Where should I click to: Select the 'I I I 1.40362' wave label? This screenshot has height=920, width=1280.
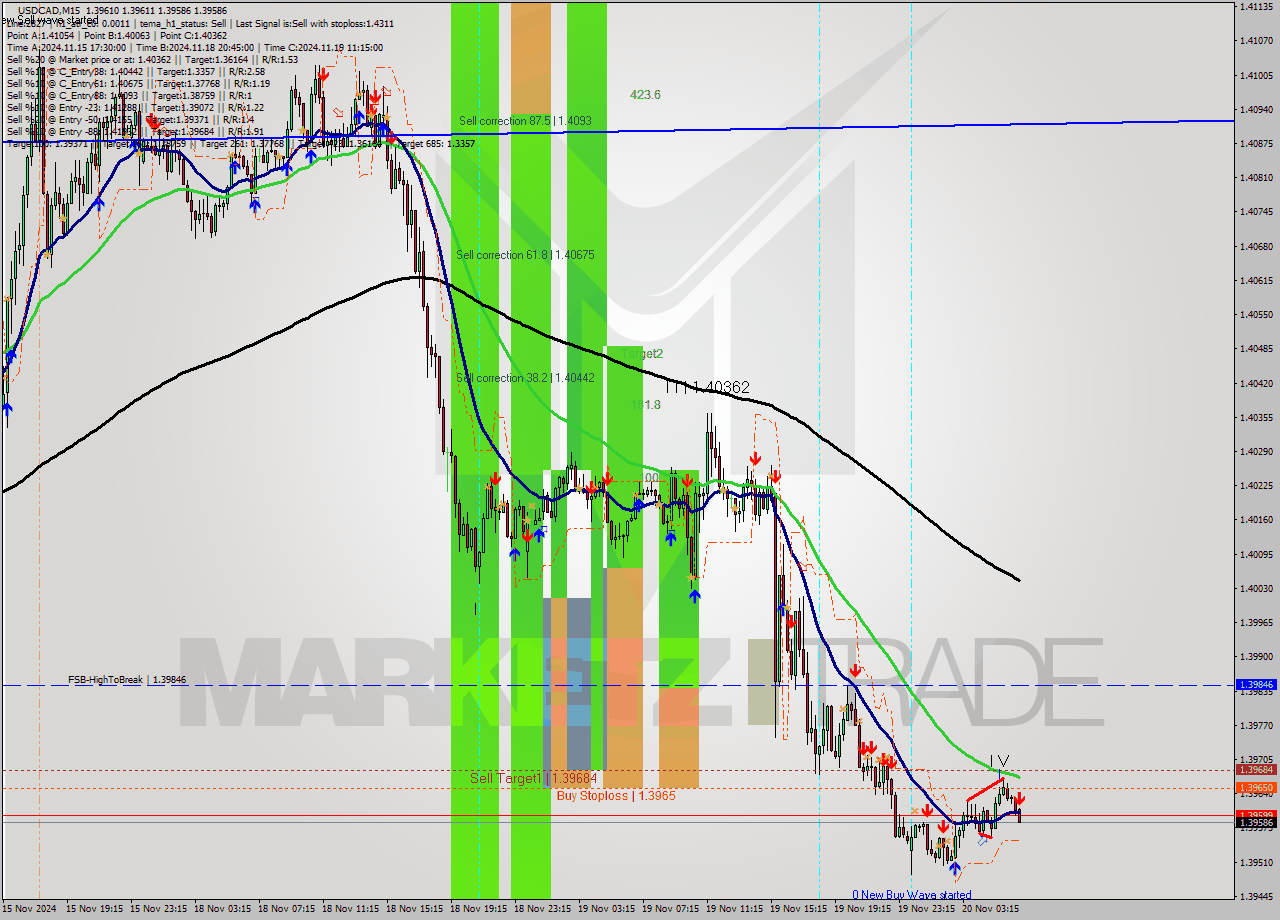[x=707, y=387]
